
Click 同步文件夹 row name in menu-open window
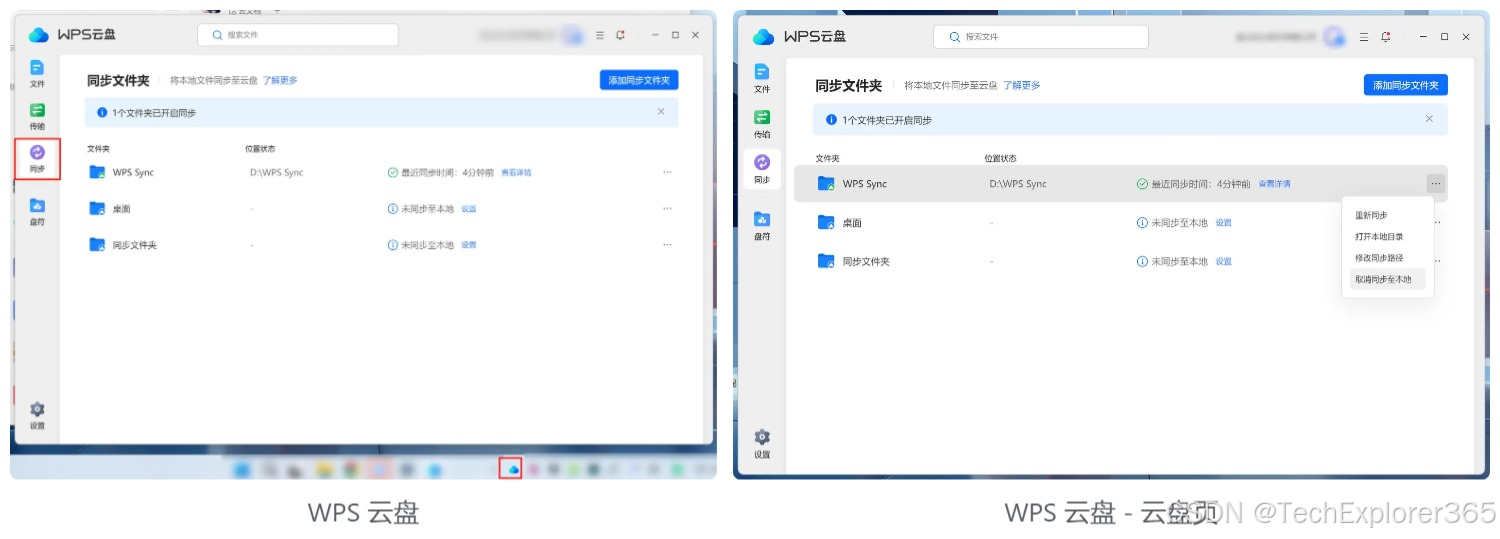click(866, 261)
